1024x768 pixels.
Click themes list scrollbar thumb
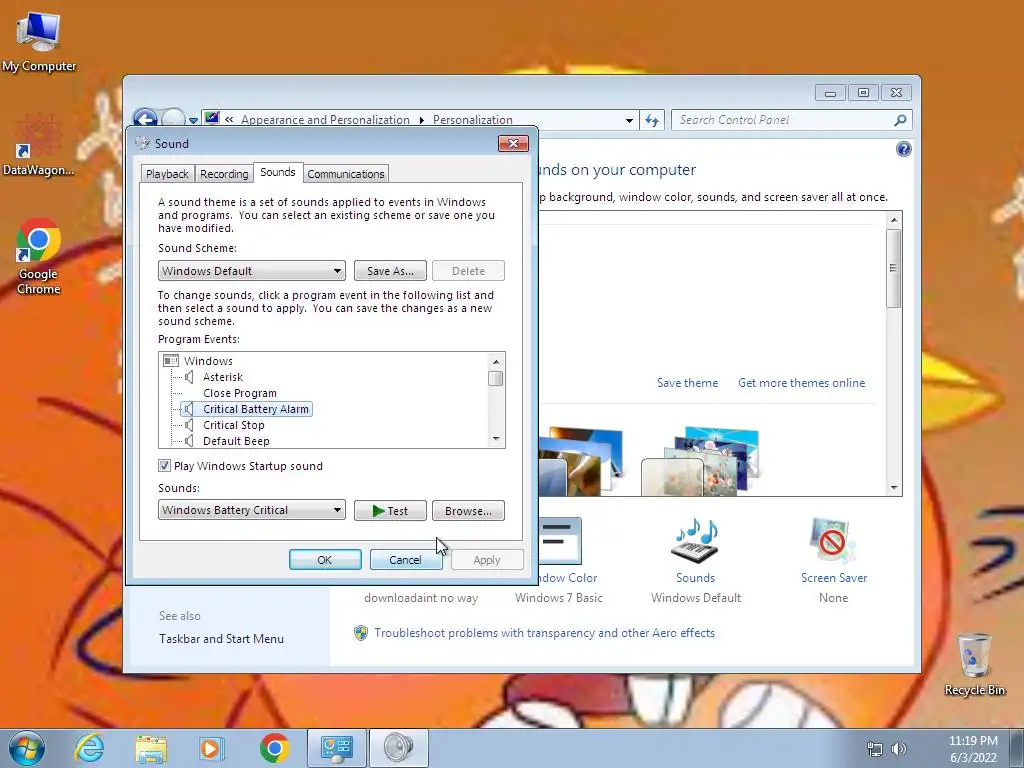click(894, 268)
